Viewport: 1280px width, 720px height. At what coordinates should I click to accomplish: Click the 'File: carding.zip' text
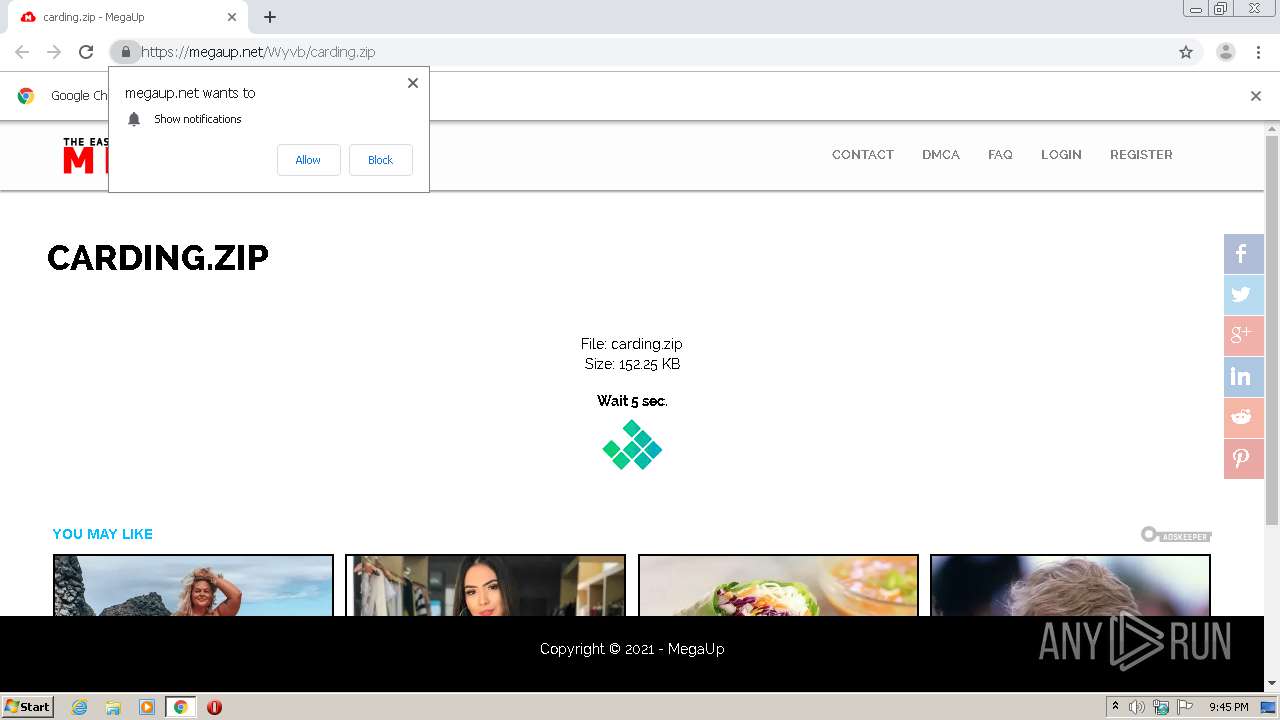(x=632, y=344)
